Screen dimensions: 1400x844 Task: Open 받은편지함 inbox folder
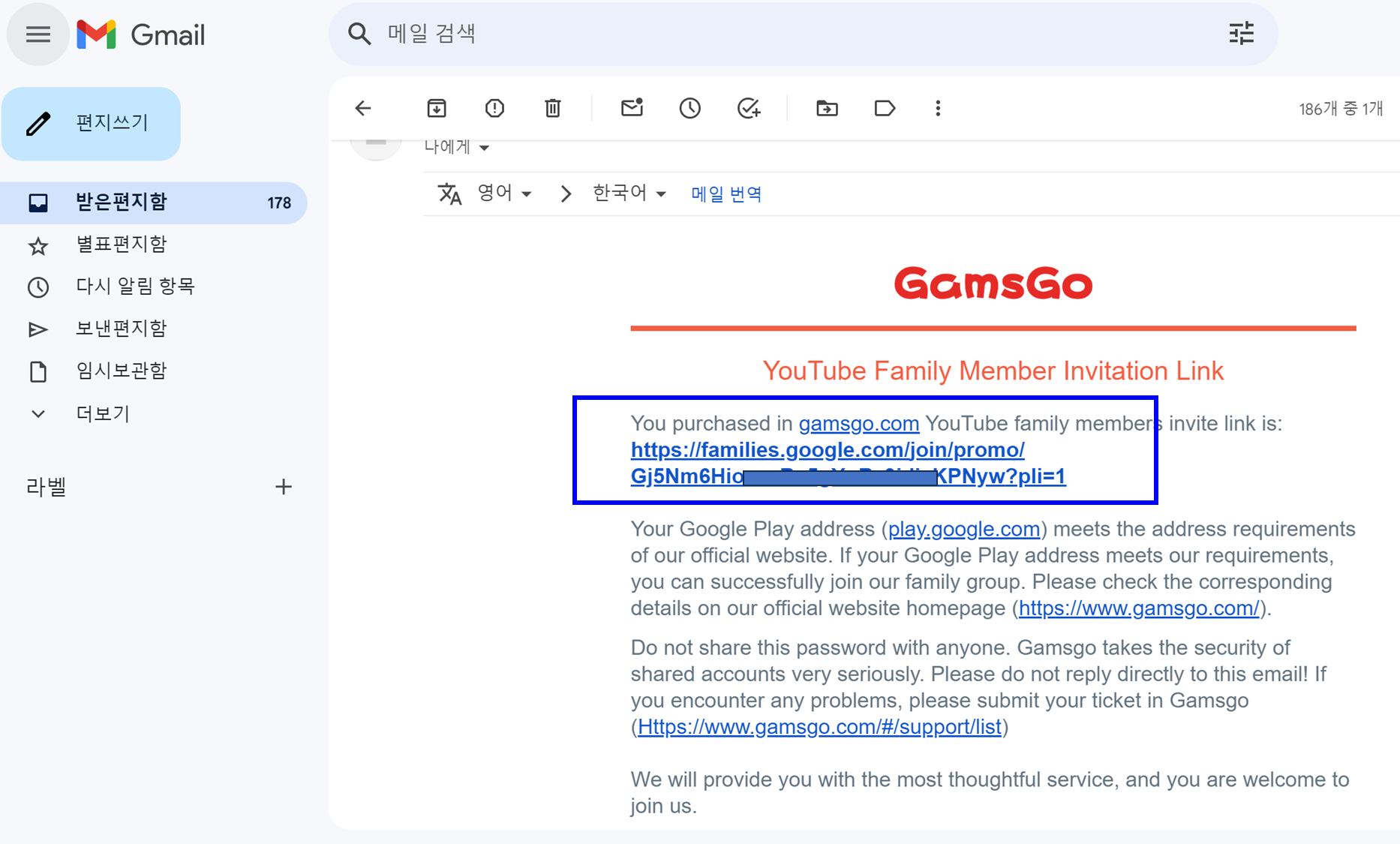coord(154,203)
